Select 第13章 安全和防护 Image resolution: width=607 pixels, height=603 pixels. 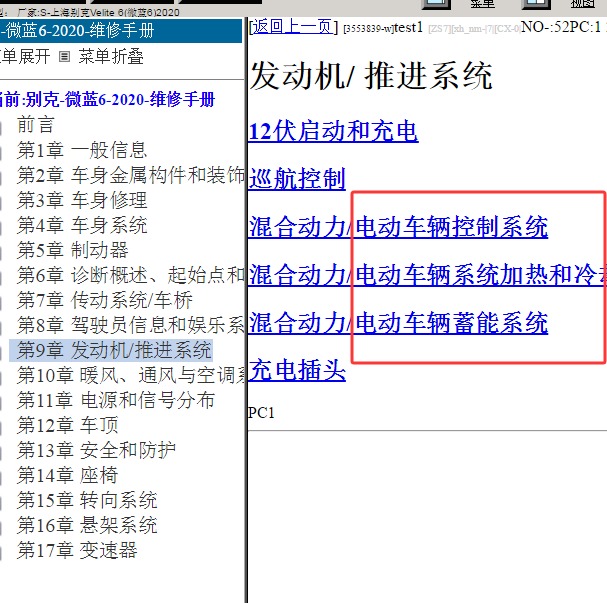tap(96, 450)
